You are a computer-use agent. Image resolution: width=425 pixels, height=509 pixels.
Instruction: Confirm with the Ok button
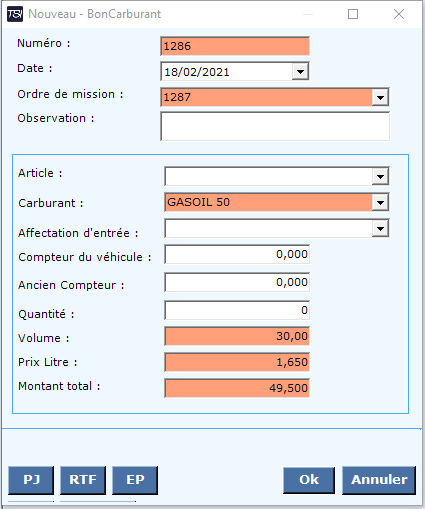coord(309,480)
